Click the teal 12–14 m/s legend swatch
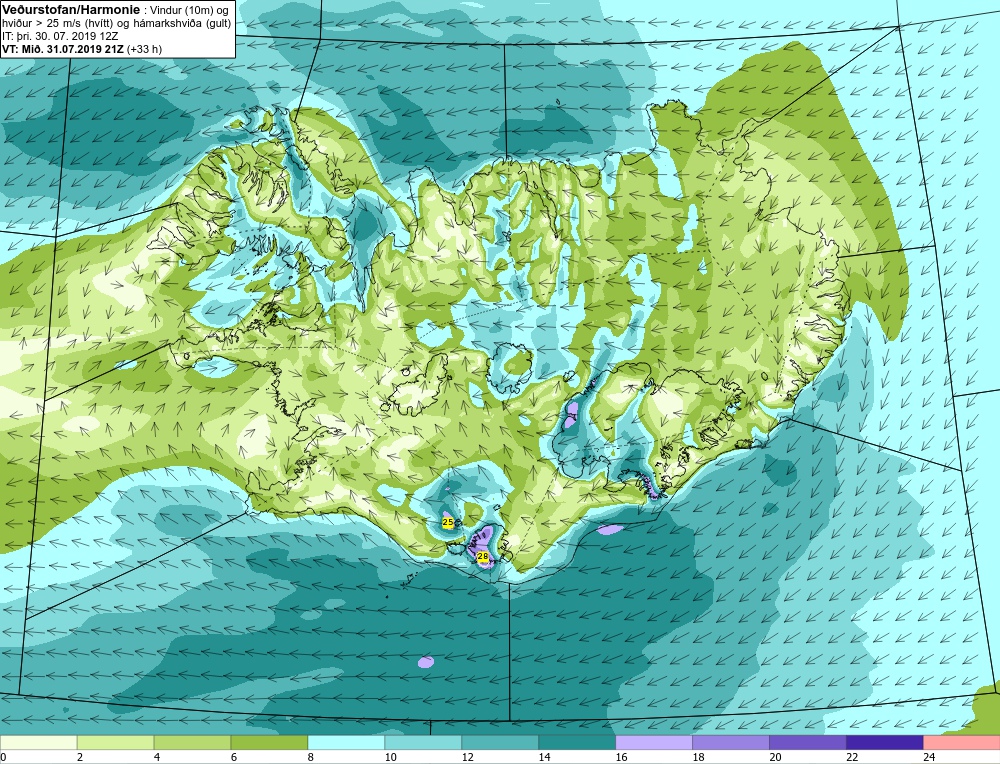The height and width of the screenshot is (764, 1000). [x=500, y=743]
